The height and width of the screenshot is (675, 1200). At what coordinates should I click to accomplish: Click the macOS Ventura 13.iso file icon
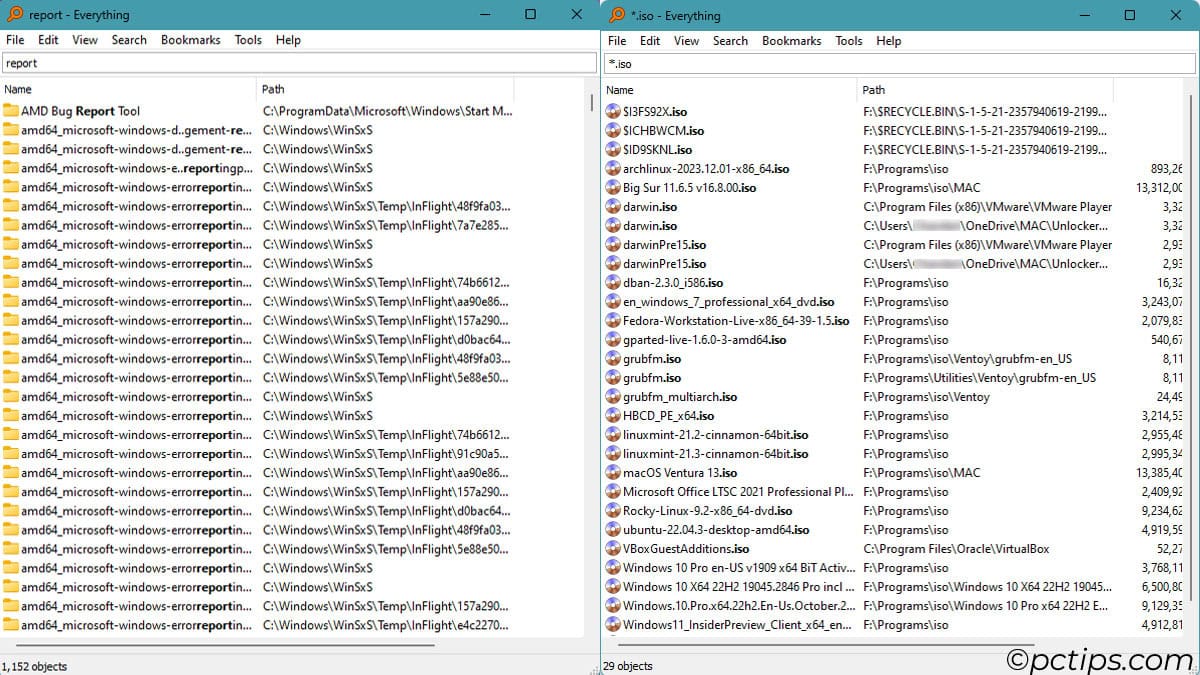pos(612,472)
